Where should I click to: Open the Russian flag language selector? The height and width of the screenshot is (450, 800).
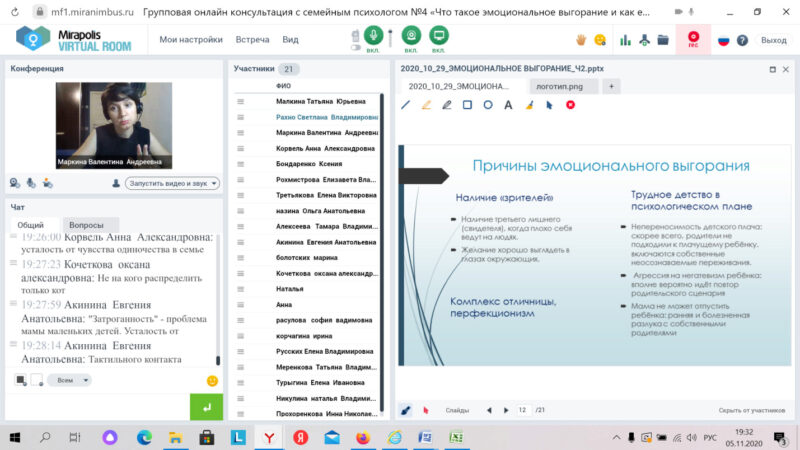(x=723, y=40)
